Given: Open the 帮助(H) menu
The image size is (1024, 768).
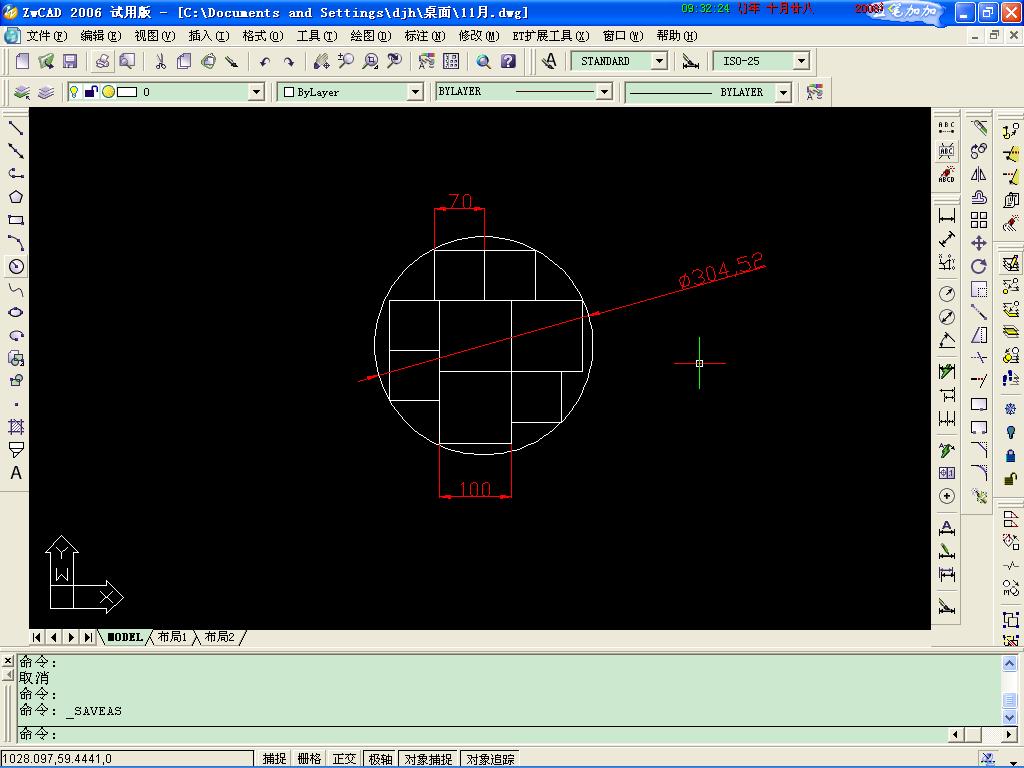Looking at the screenshot, I should coord(677,36).
